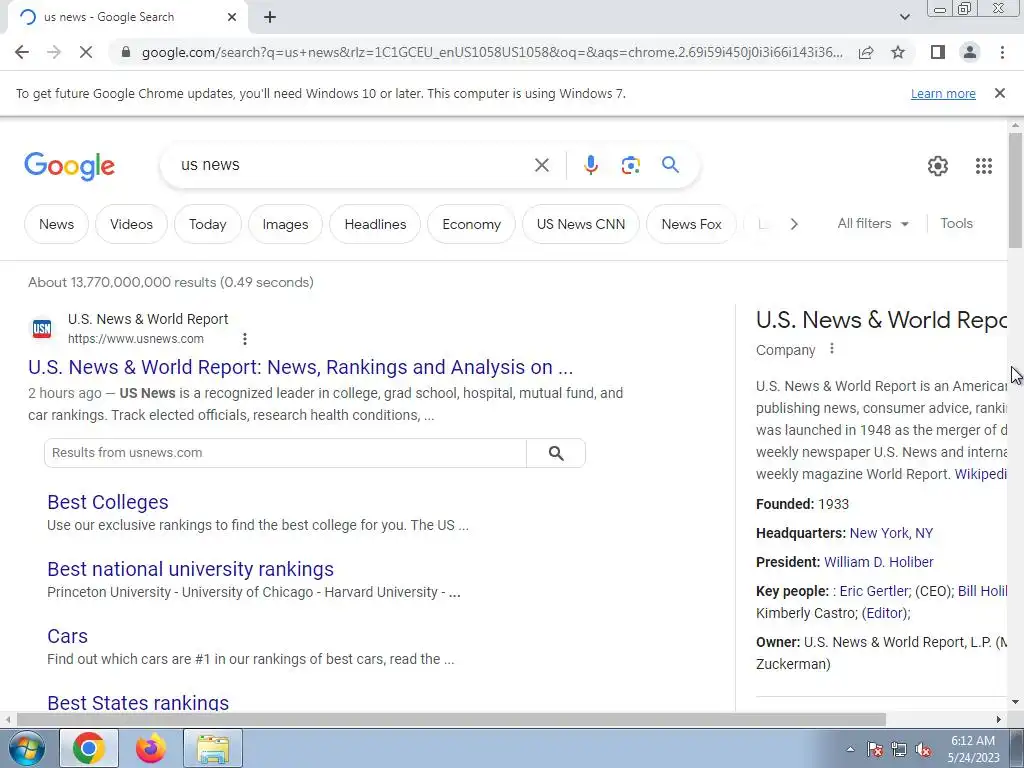This screenshot has height=768, width=1024.
Task: Go to Google home via logo
Action: tap(69, 166)
